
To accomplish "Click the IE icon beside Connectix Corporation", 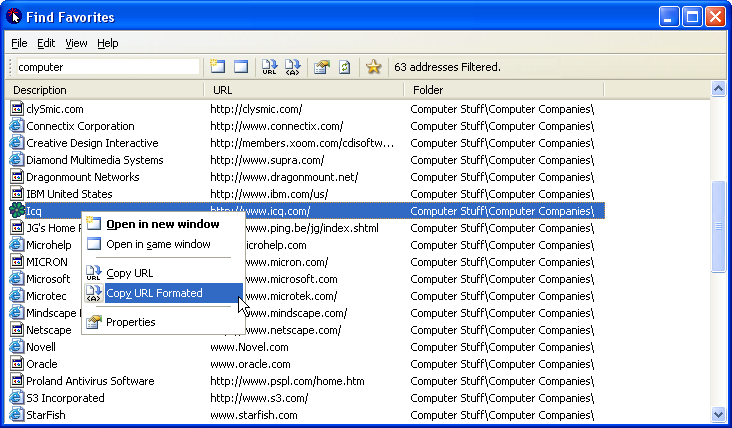I will (17, 126).
